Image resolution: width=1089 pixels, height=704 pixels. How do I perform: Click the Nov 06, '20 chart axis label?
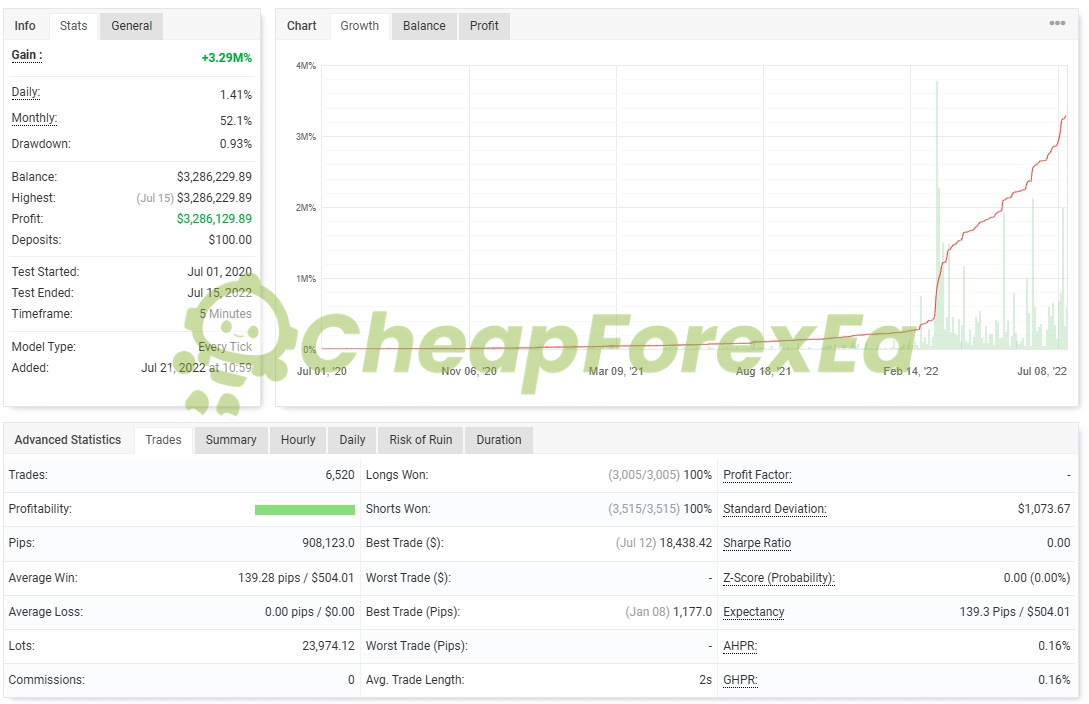pos(469,371)
